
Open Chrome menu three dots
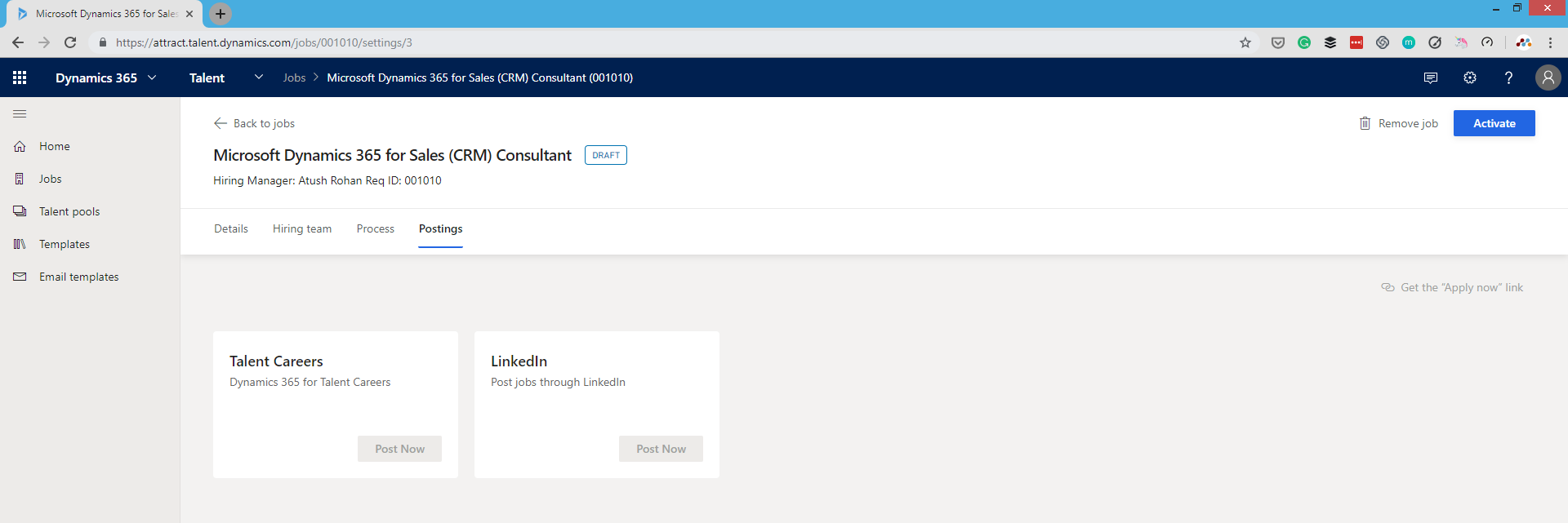click(x=1550, y=42)
